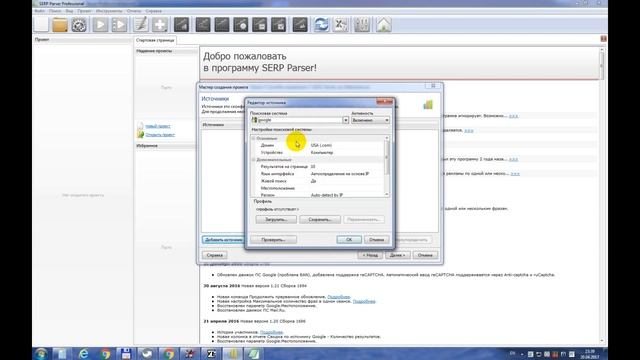Click the chart icon left of the refresh icon
Screen dimensions: 640x360
click(300, 25)
